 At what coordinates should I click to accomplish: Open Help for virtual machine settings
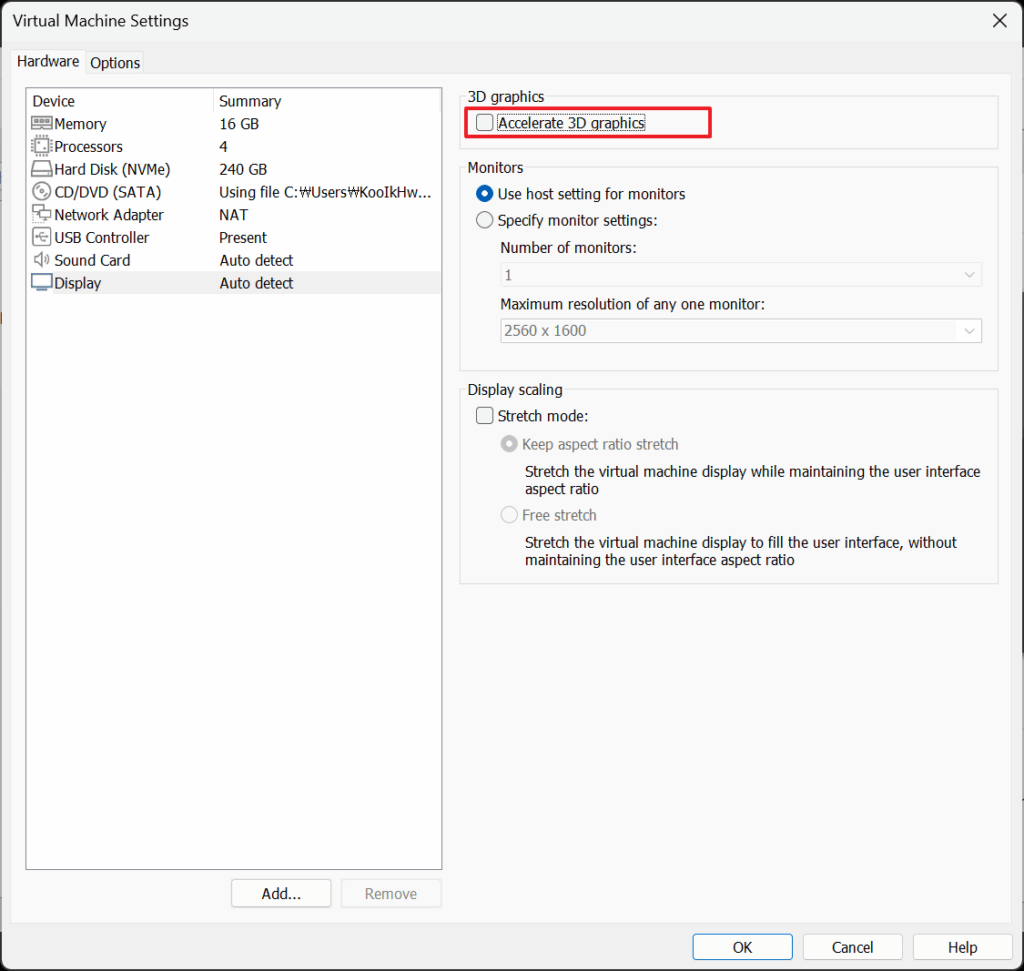point(962,947)
